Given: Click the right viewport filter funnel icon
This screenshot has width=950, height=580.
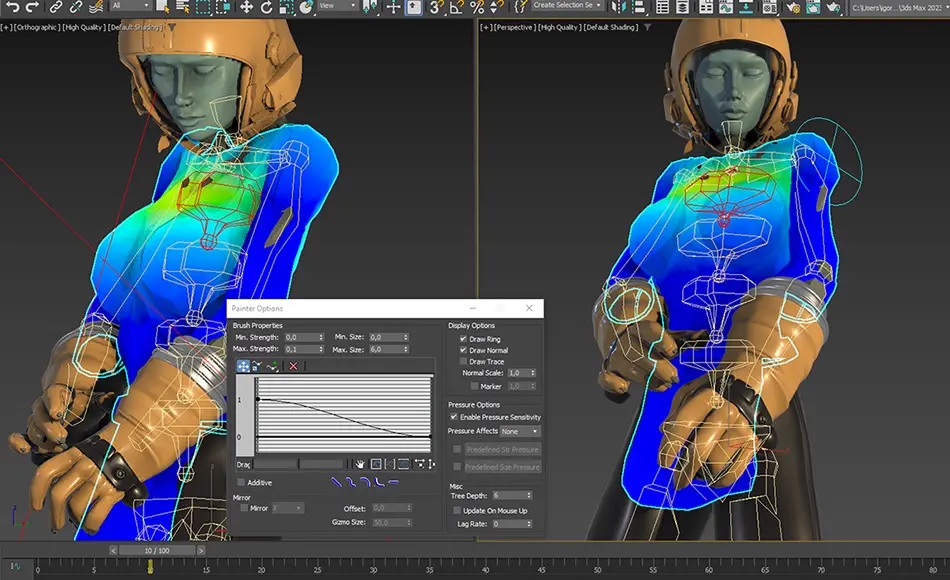Looking at the screenshot, I should coord(648,27).
